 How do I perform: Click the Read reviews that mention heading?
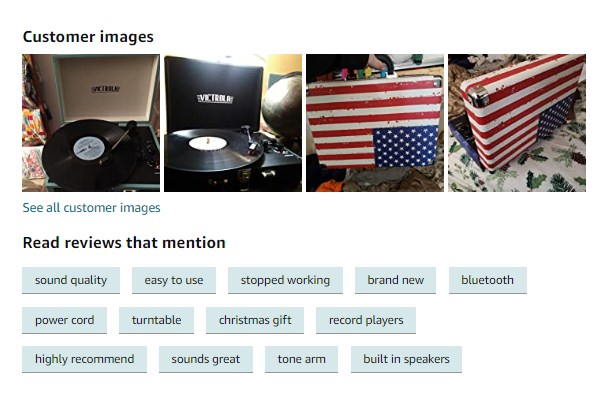pos(124,243)
